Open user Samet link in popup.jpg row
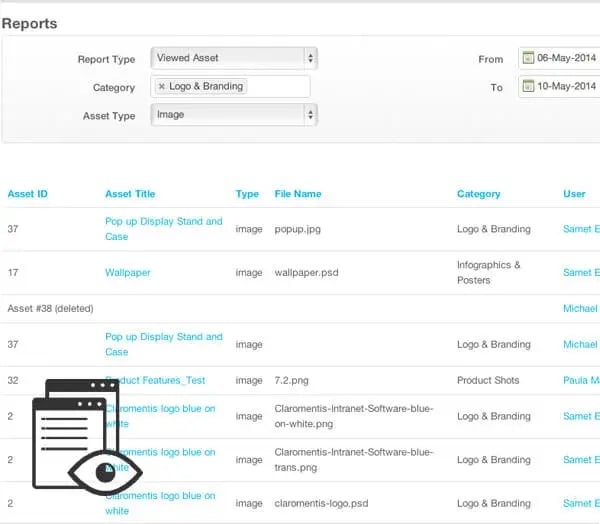This screenshot has width=600, height=524. click(581, 229)
